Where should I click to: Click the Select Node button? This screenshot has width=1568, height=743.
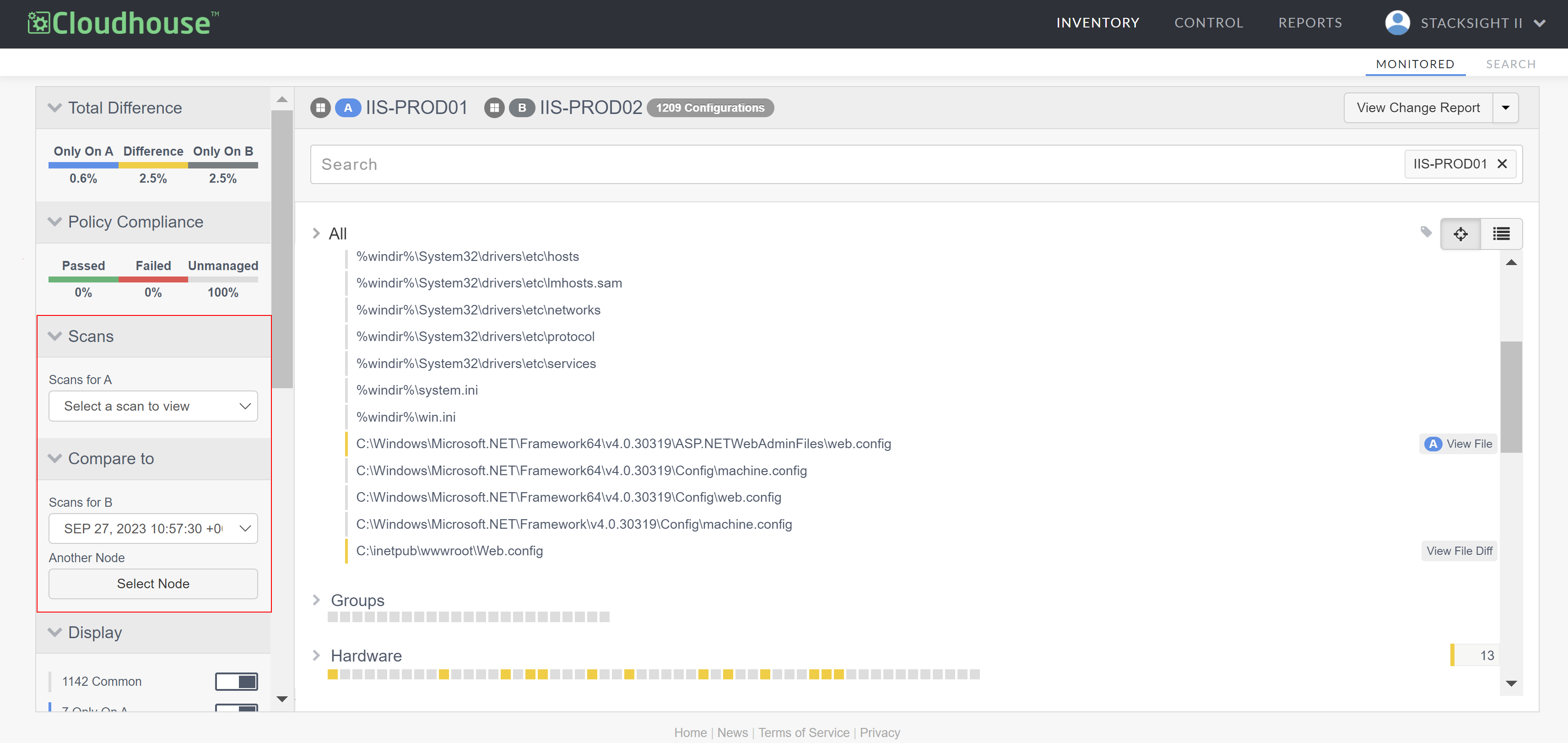click(153, 583)
